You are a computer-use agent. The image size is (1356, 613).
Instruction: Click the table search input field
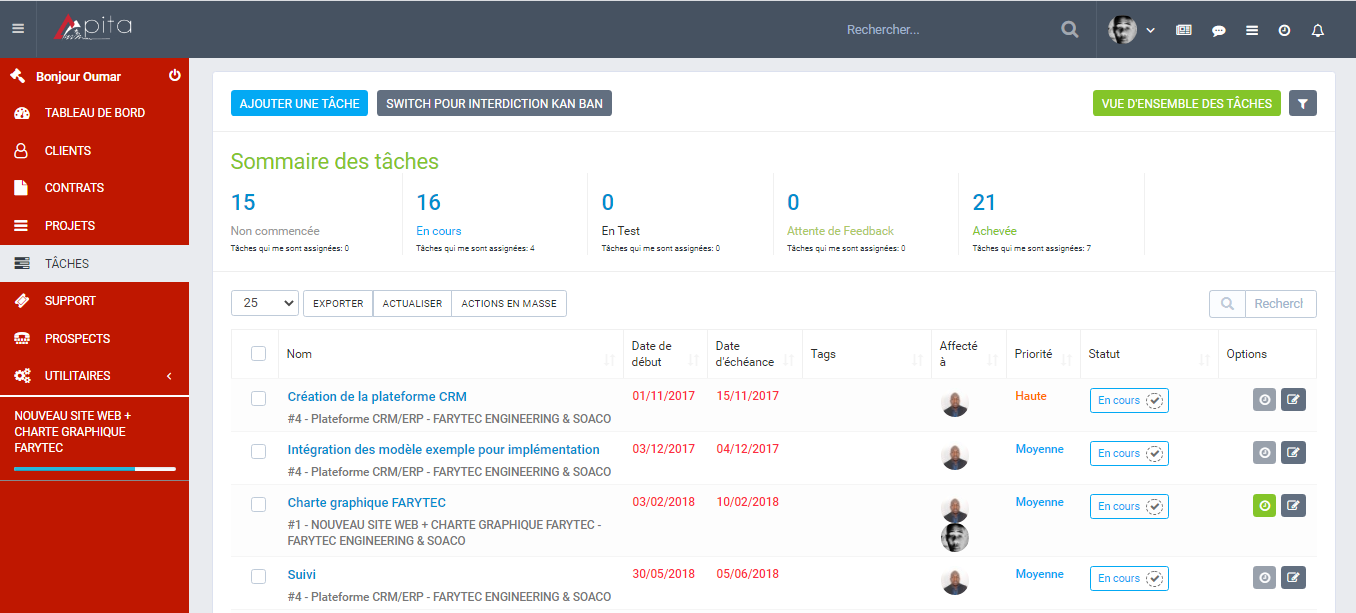click(1280, 304)
